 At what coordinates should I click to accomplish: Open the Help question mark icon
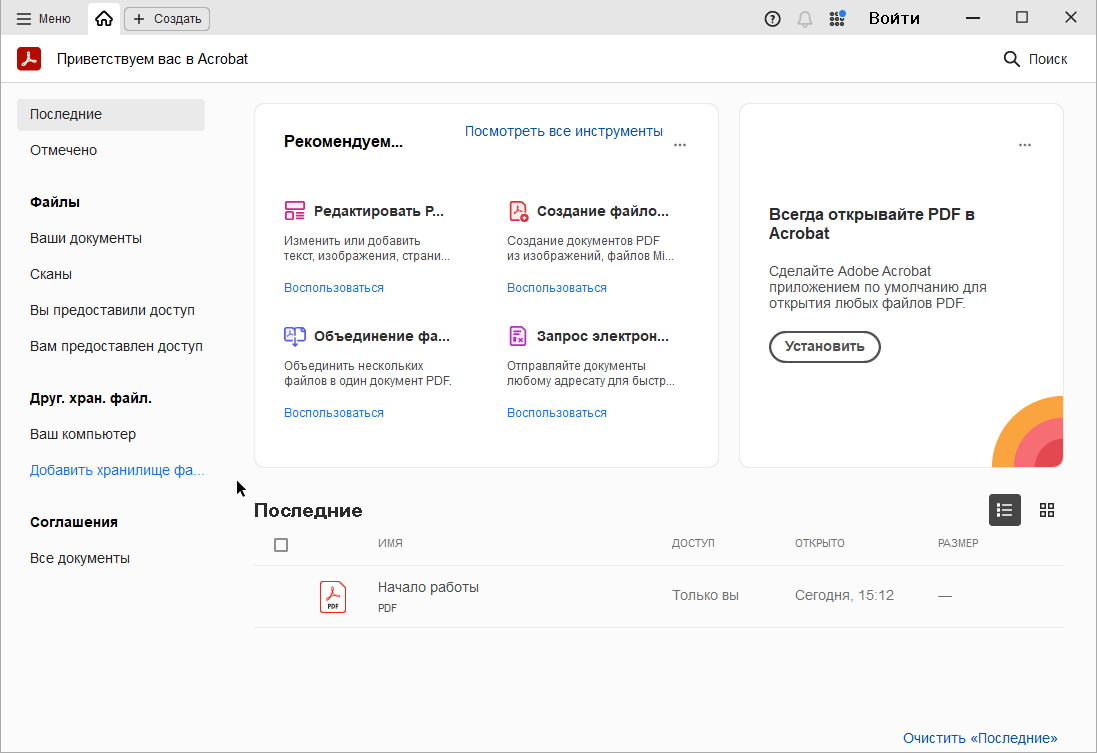coord(772,19)
